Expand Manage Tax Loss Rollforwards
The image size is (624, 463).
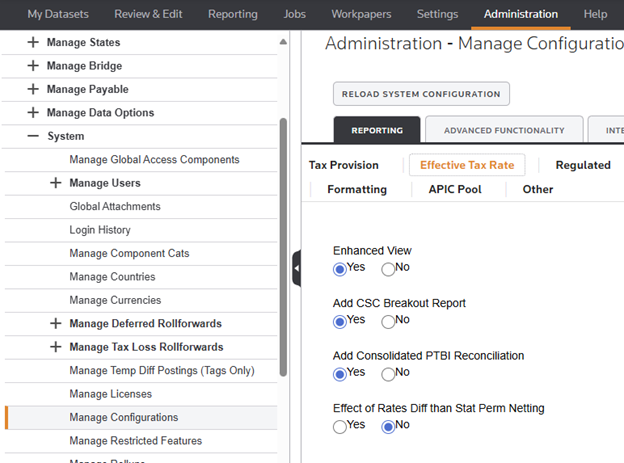[x=56, y=347]
